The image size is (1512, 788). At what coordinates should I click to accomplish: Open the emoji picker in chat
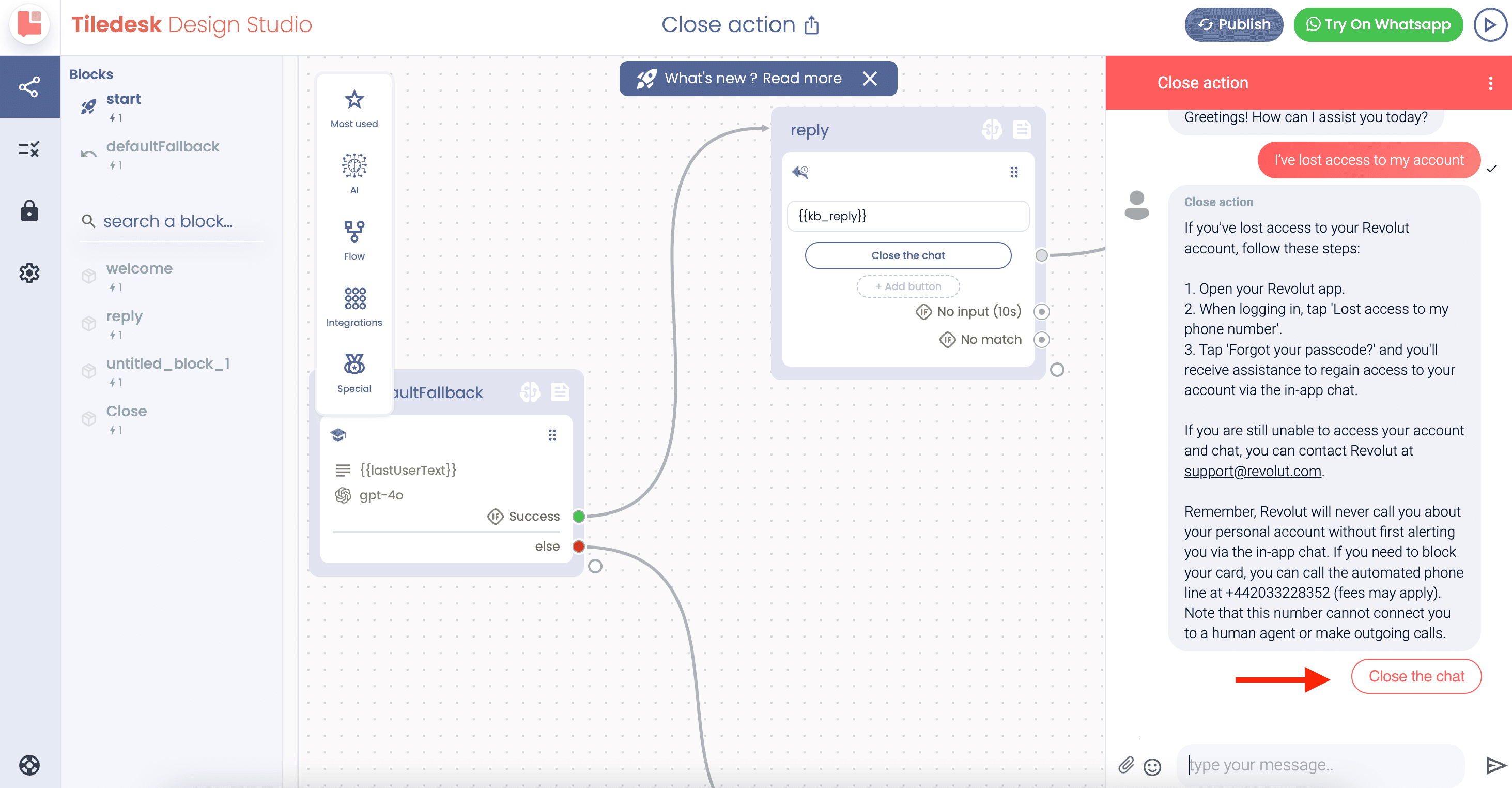(1152, 766)
